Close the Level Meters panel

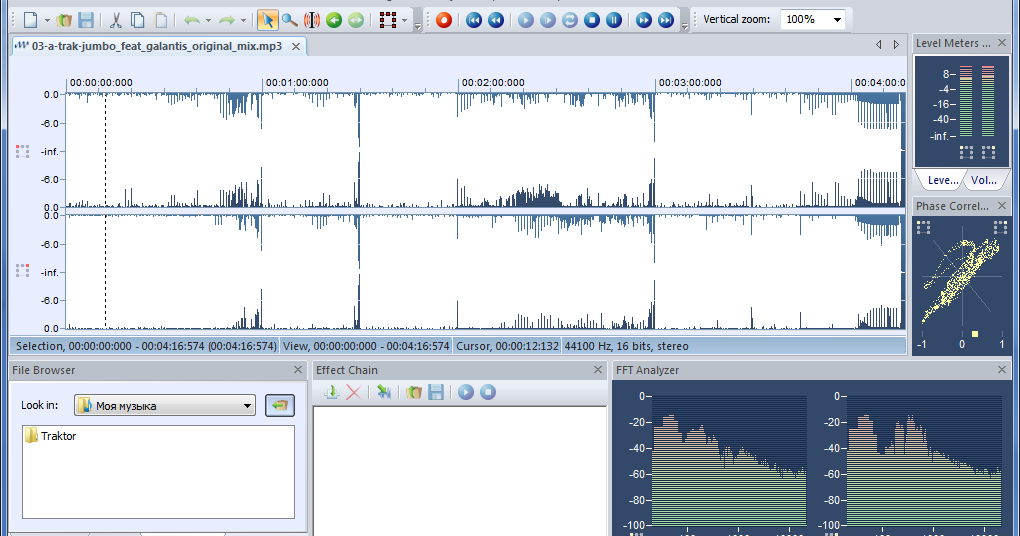point(1002,43)
